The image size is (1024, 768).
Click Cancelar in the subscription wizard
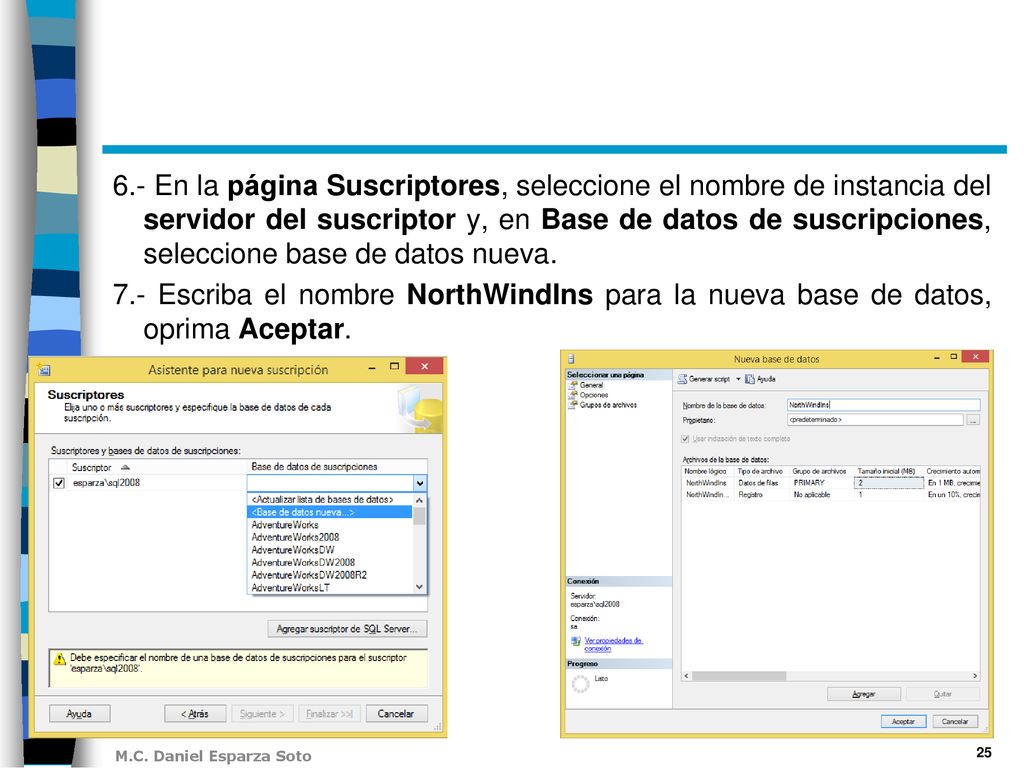[x=396, y=714]
